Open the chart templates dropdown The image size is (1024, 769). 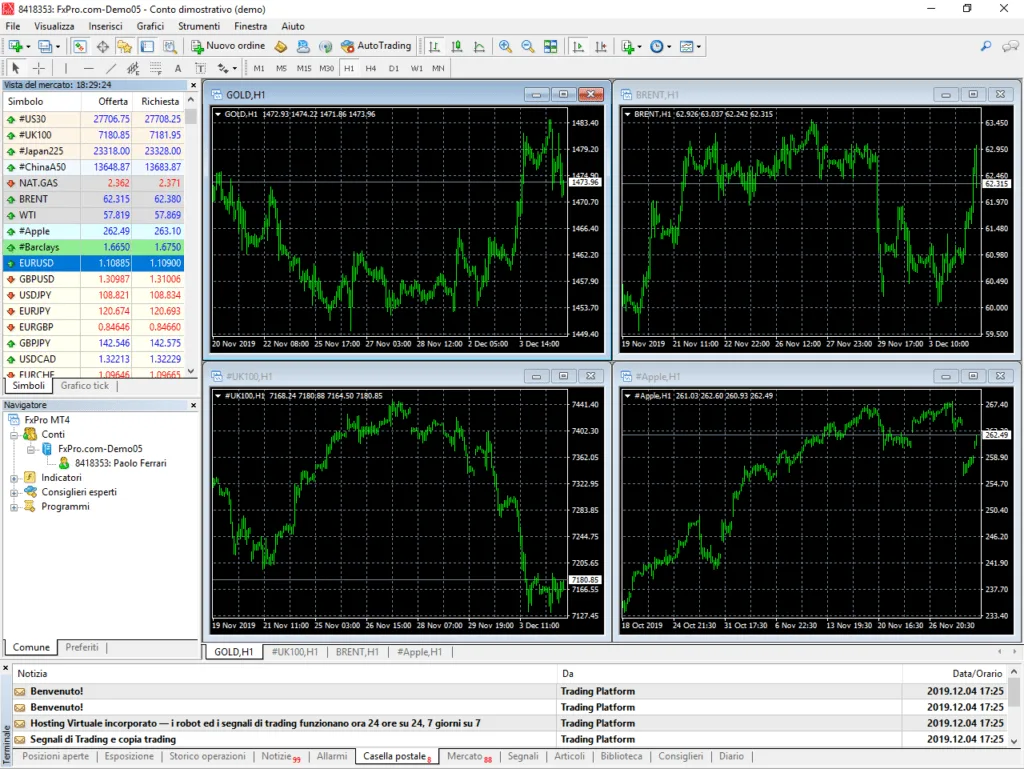point(699,47)
